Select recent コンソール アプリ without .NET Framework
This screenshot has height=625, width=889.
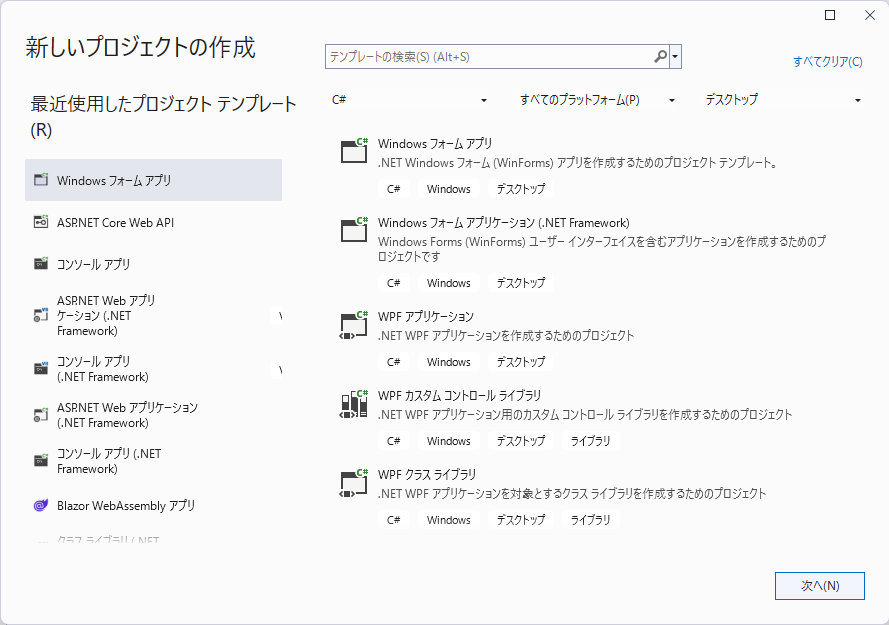153,264
